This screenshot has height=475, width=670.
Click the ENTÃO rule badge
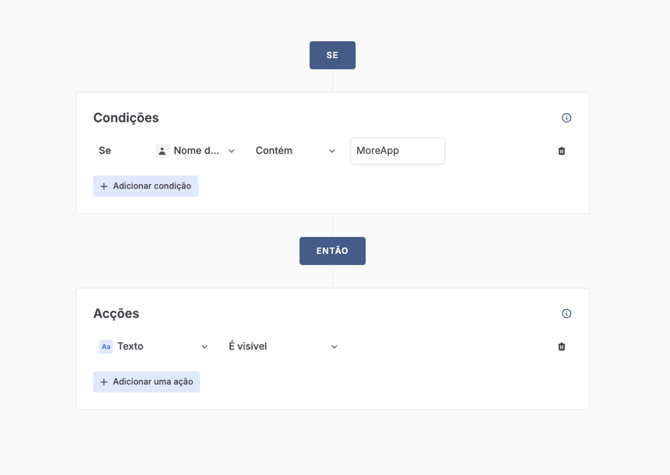[x=332, y=251]
